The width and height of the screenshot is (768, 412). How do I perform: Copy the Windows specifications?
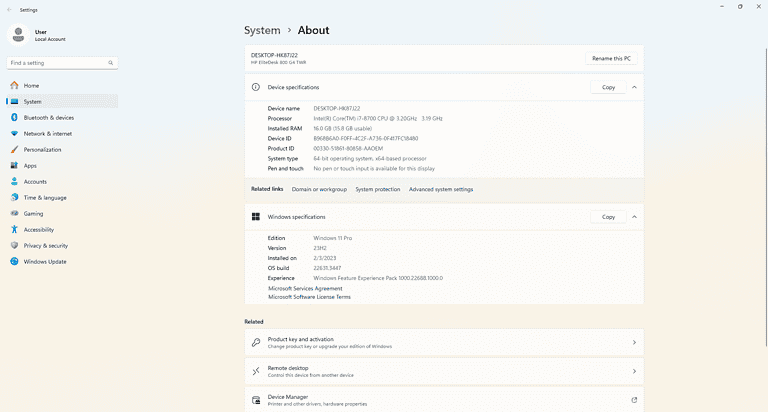click(x=608, y=217)
